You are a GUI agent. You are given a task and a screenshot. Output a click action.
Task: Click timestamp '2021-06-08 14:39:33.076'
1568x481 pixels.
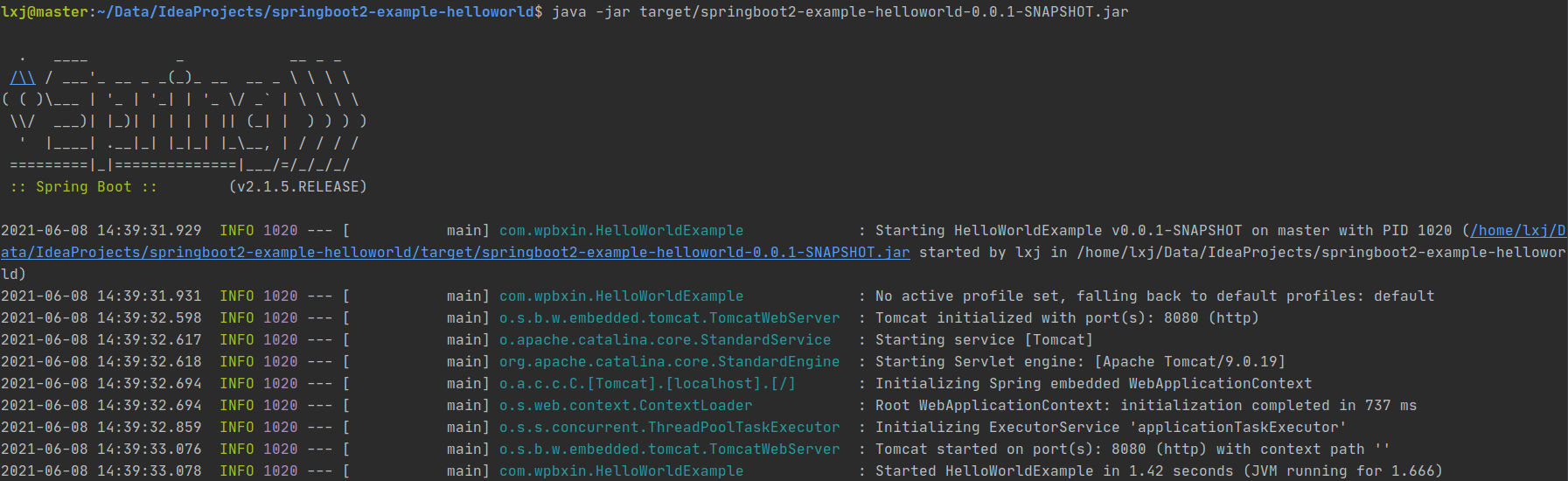(101, 450)
